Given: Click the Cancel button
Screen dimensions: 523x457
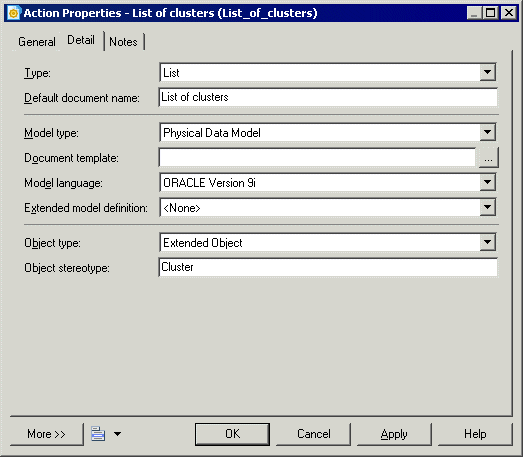Looking at the screenshot, I should [x=314, y=434].
